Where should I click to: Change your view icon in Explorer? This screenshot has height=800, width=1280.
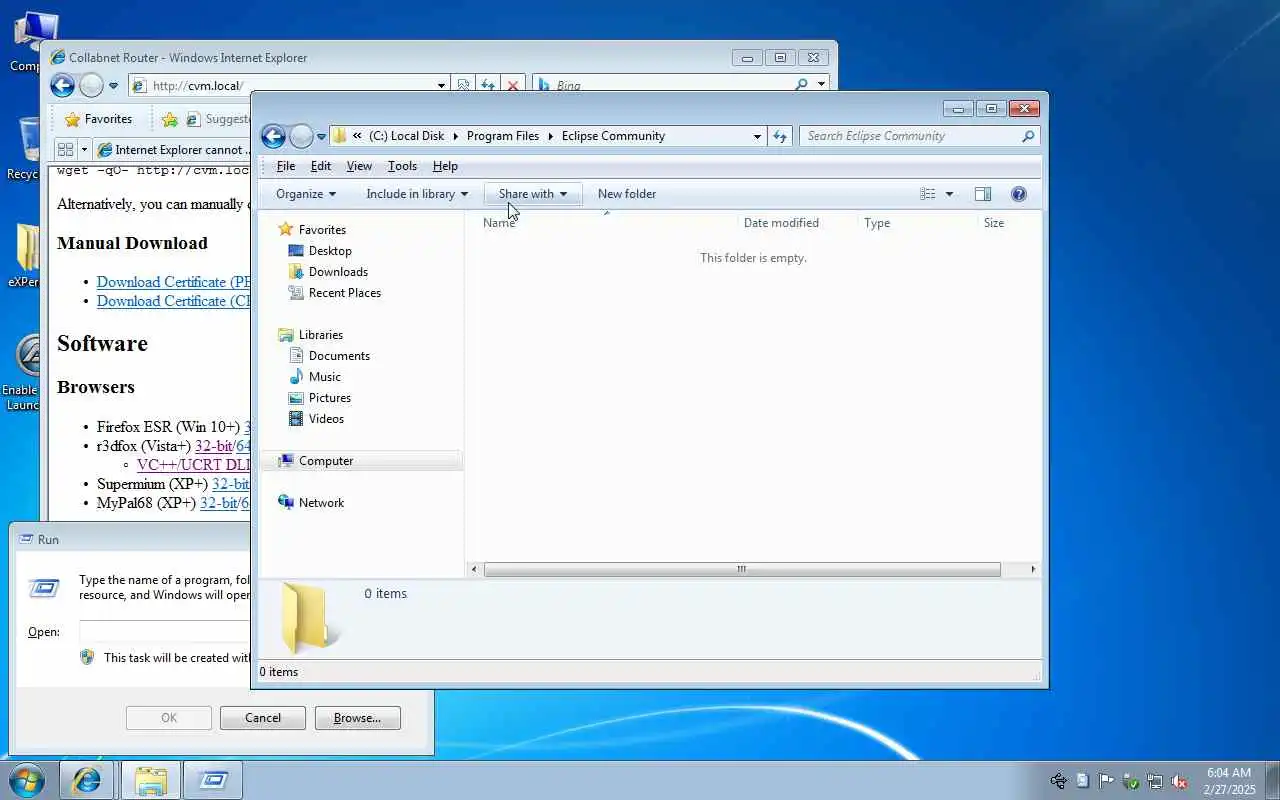[928, 194]
